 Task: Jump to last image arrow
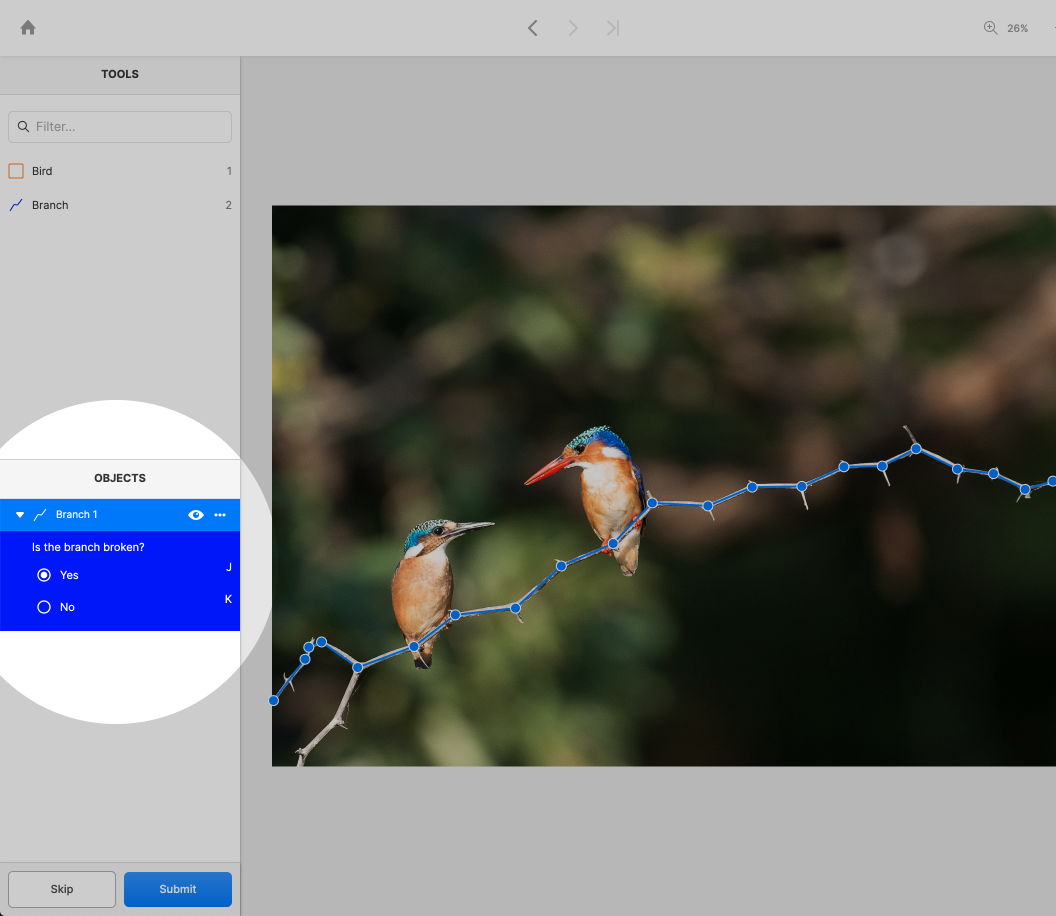click(x=612, y=28)
